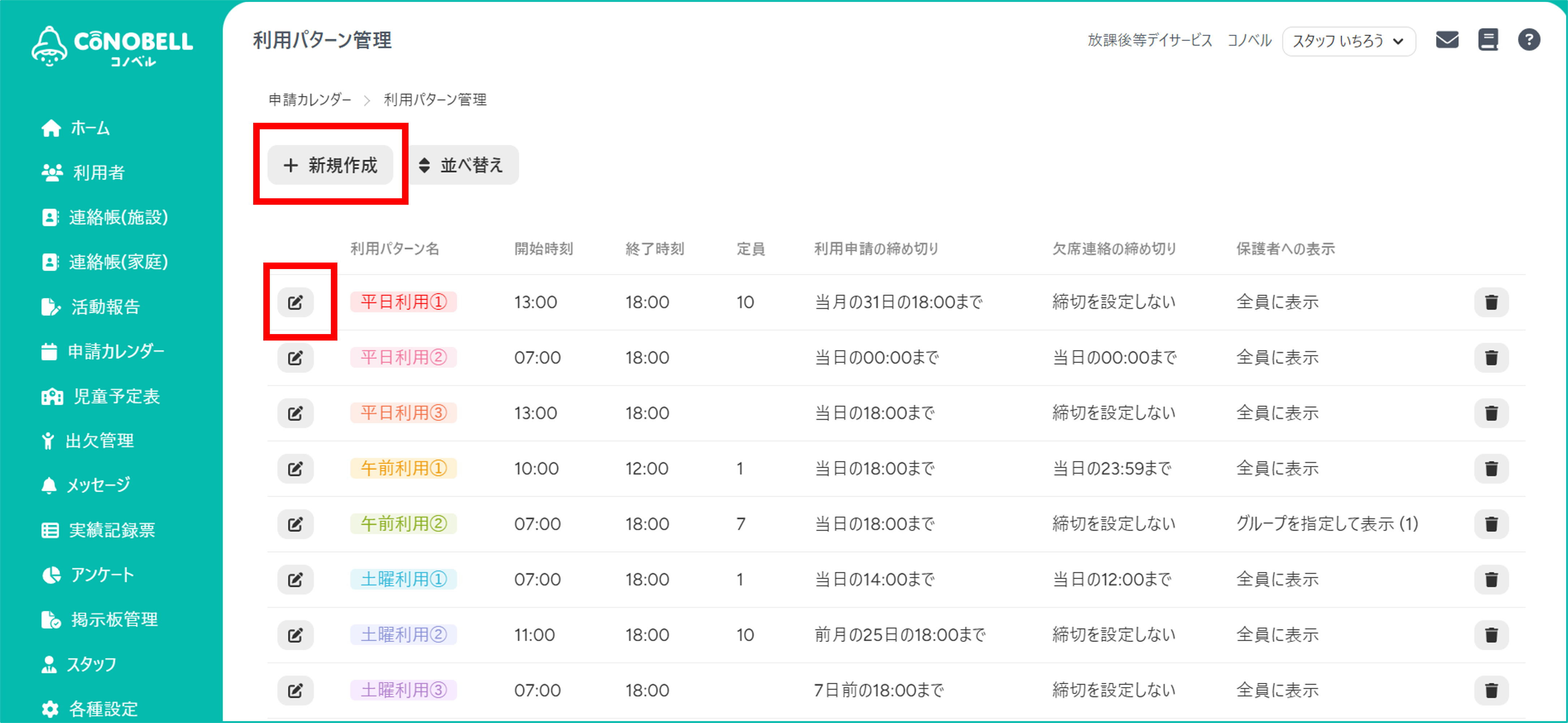The image size is (1568, 723).
Task: Click the 午前利用② pattern label
Action: 403,524
